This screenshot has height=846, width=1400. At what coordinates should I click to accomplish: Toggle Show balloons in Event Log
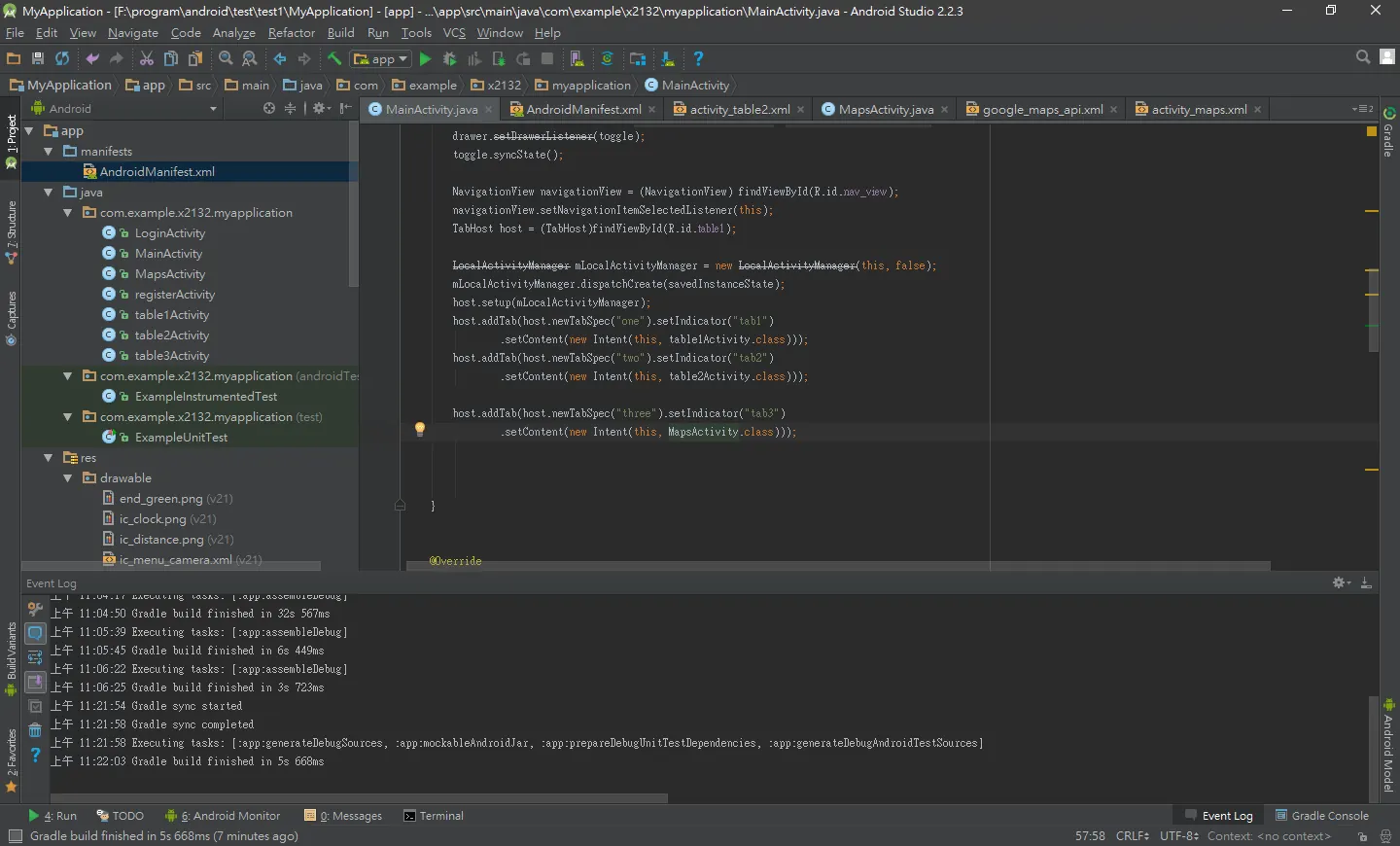click(x=35, y=633)
